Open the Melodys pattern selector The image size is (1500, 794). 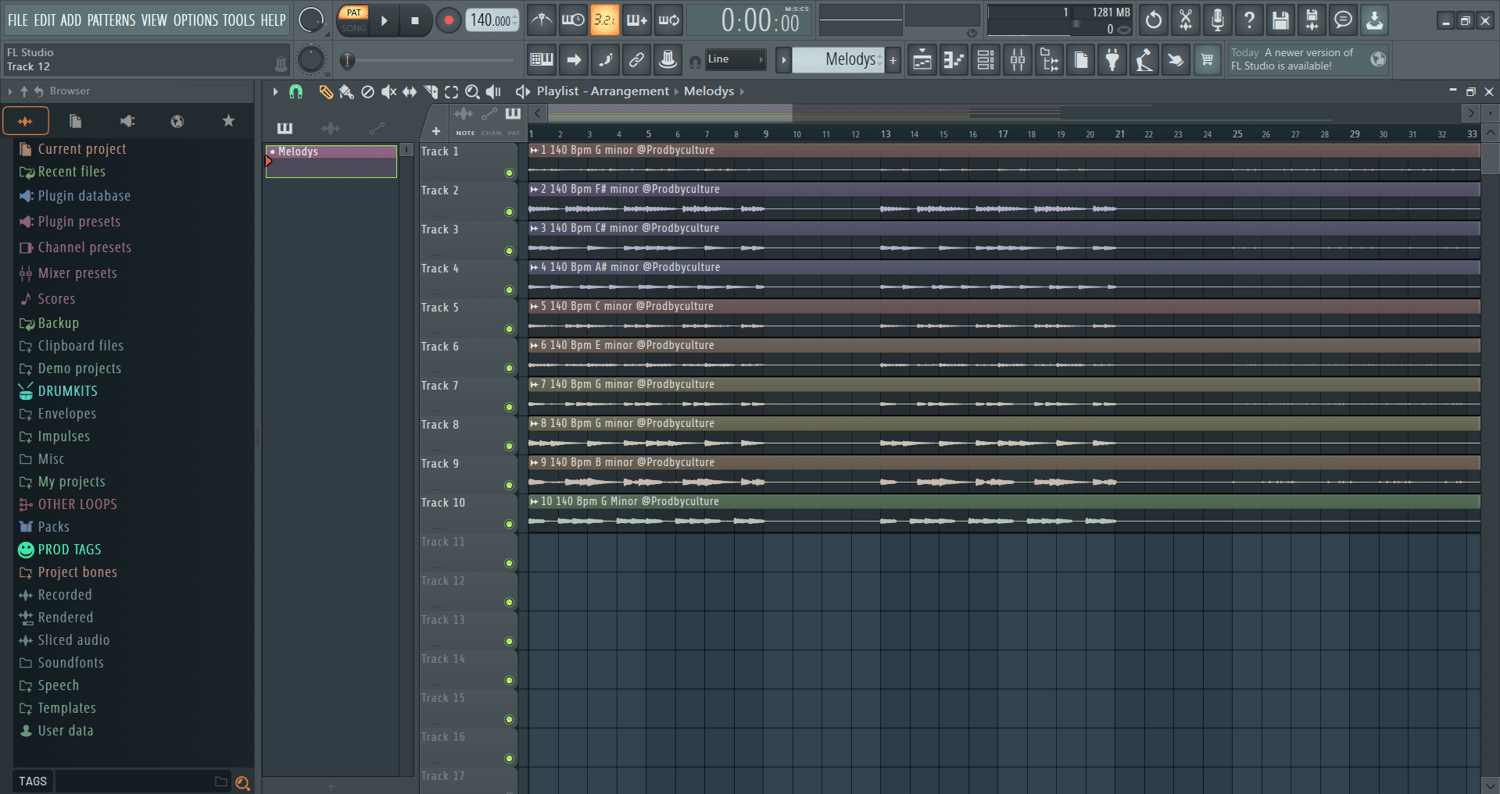[x=838, y=60]
